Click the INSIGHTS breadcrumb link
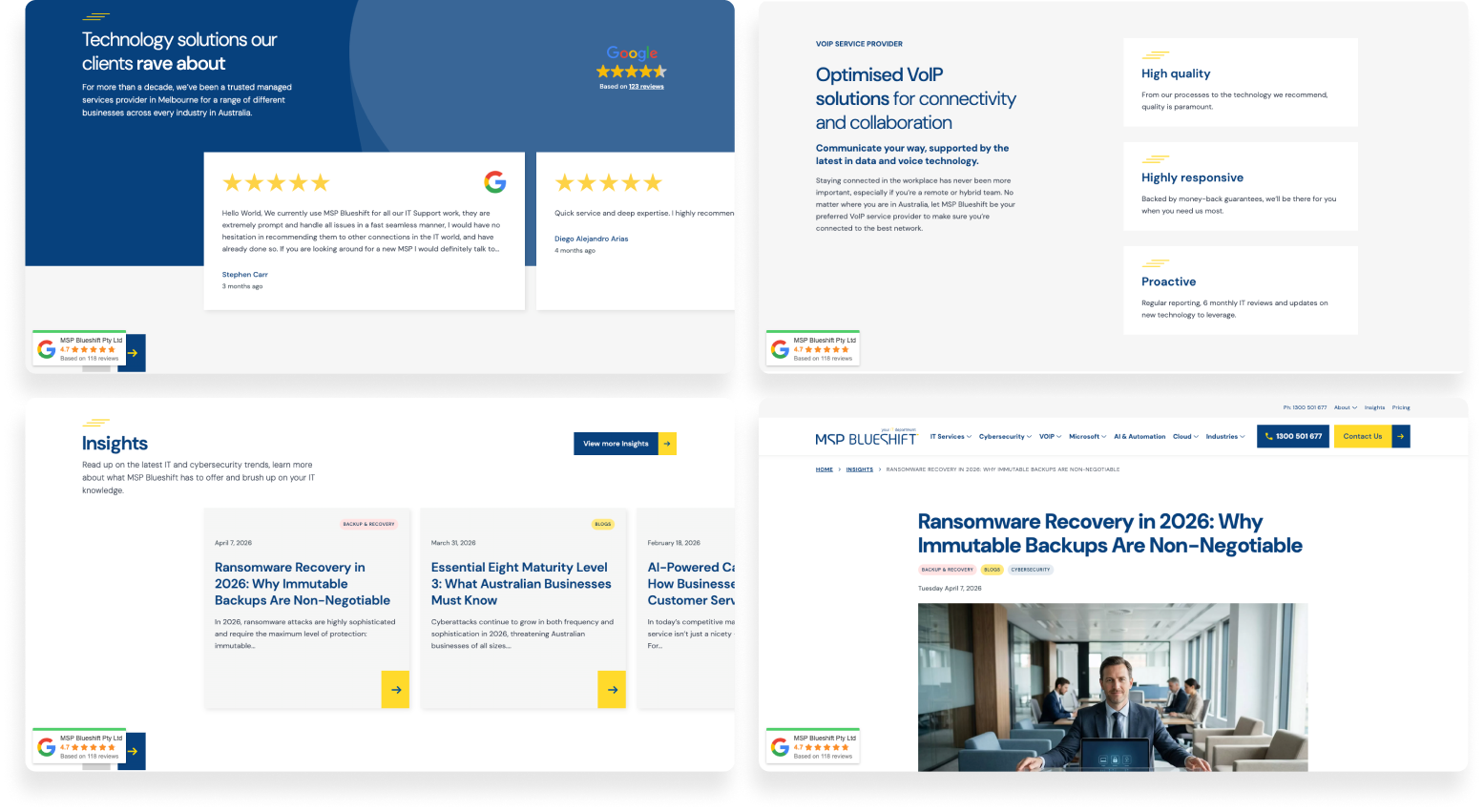 [859, 469]
